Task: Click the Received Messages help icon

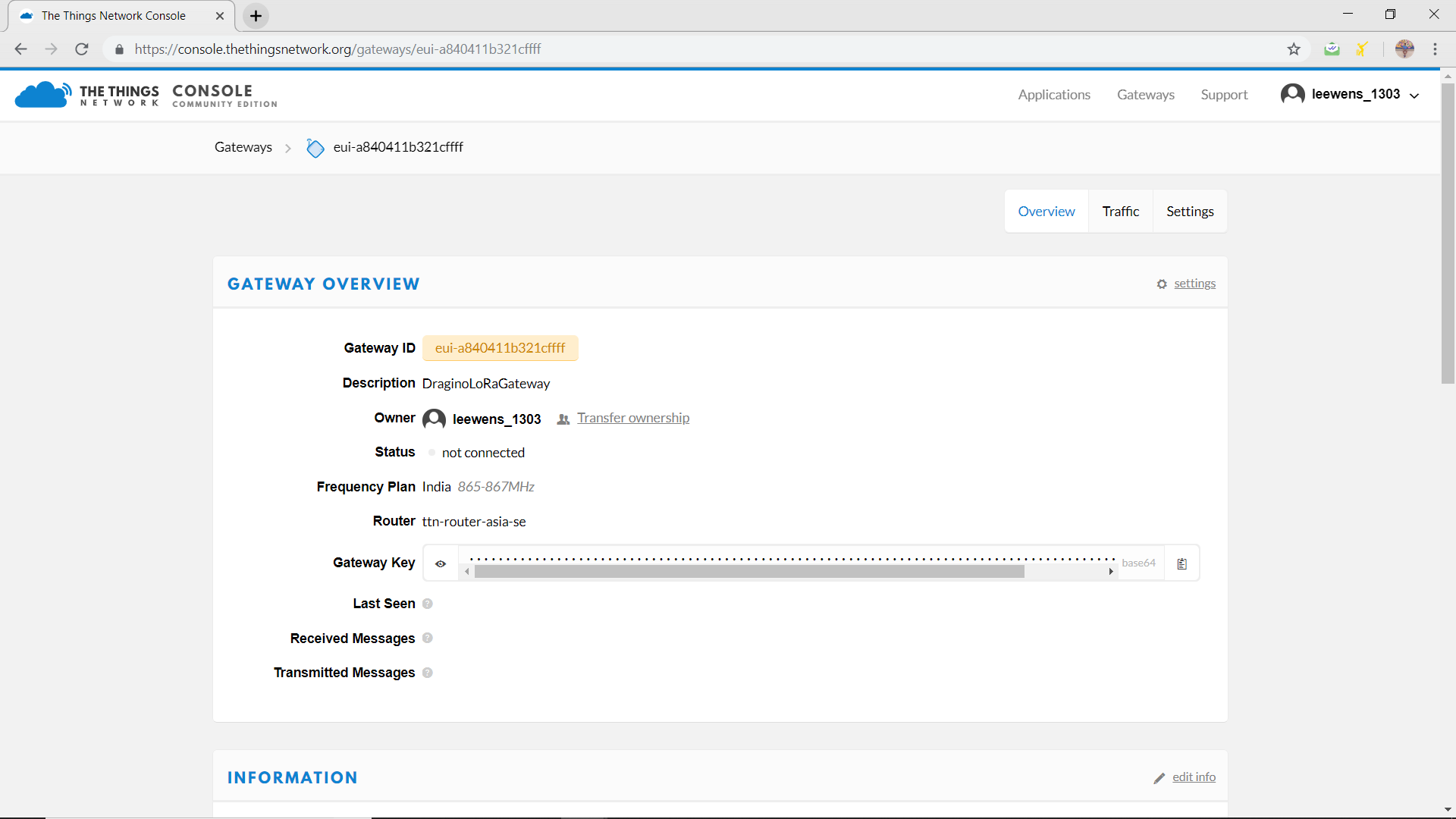Action: click(x=428, y=638)
